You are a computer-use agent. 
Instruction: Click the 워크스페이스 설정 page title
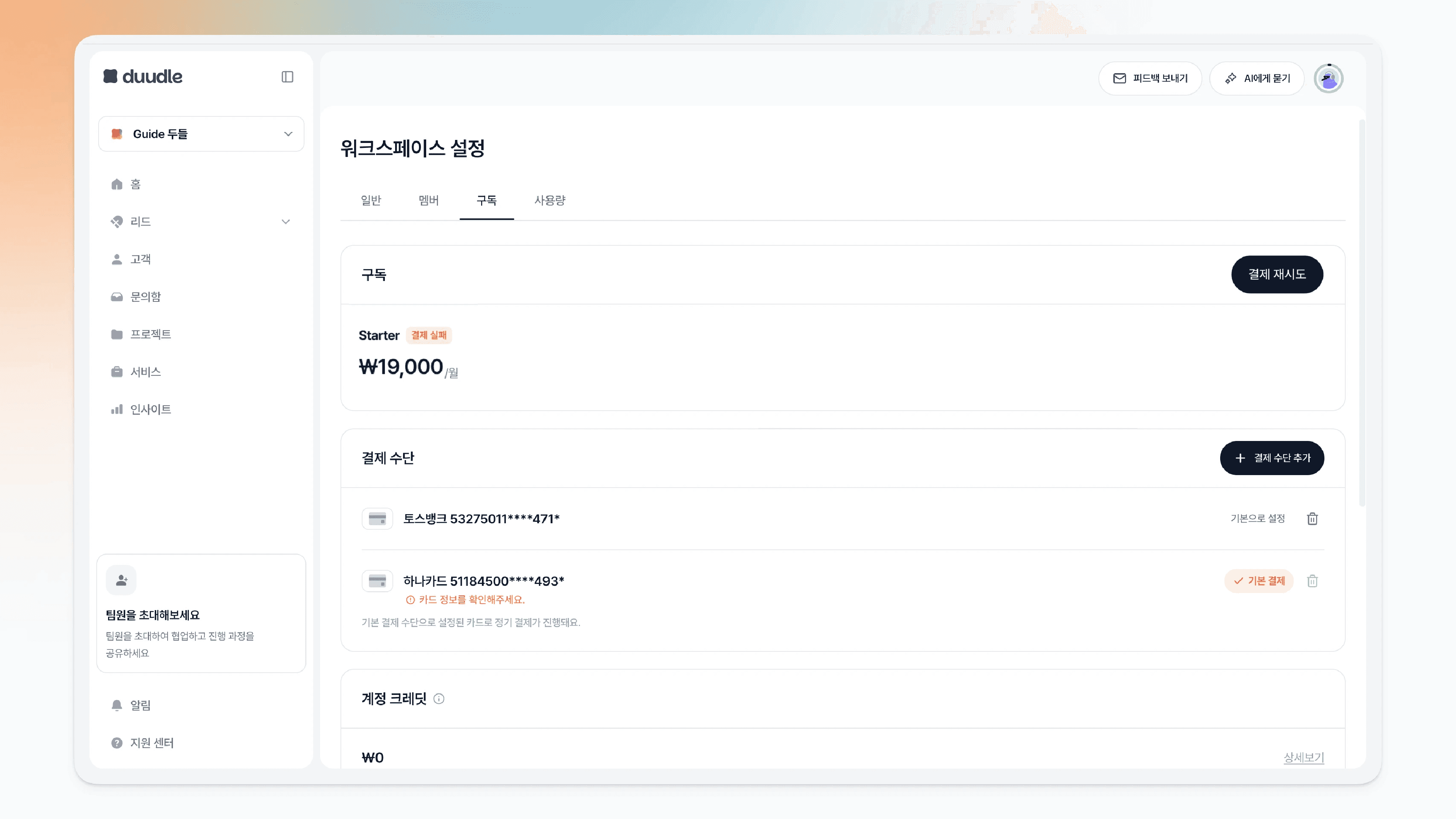pyautogui.click(x=413, y=149)
